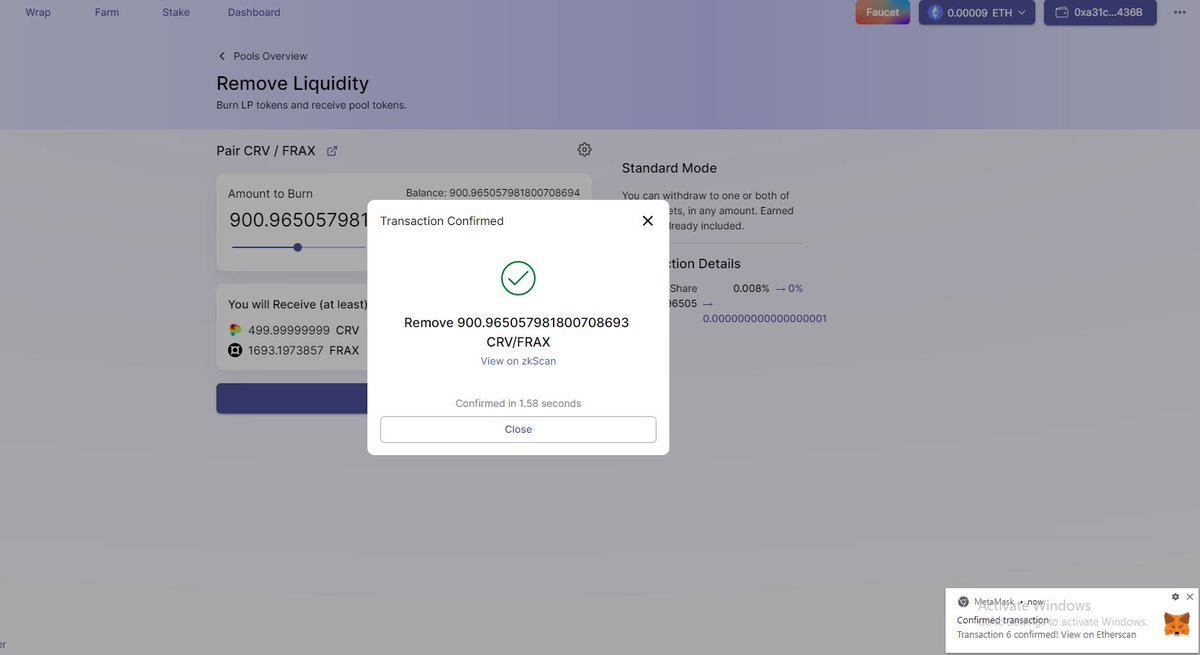The image size is (1200, 655).
Task: Close the MetaMask notification popup
Action: pyautogui.click(x=1189, y=596)
